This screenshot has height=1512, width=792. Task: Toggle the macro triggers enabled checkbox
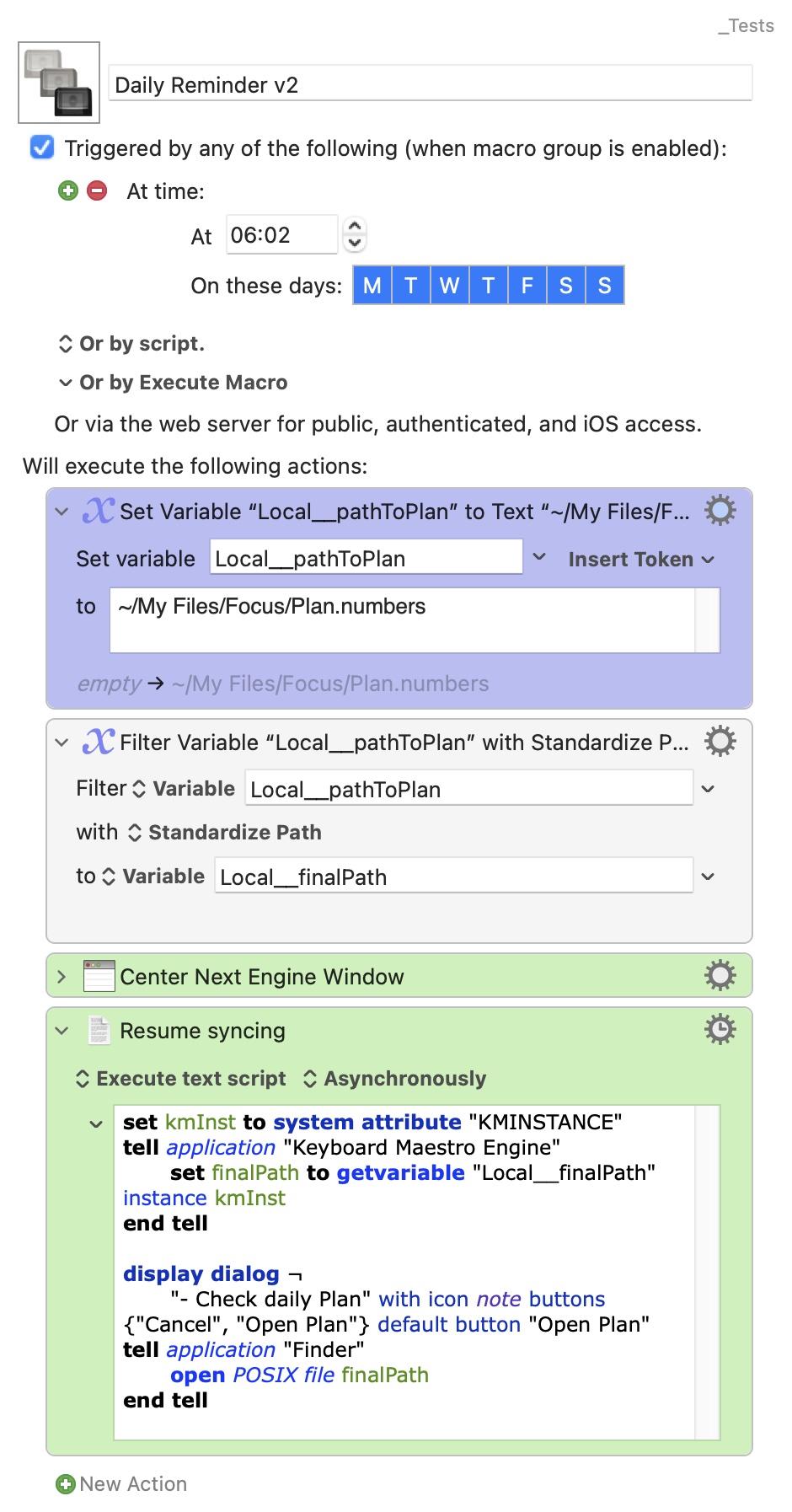42,147
